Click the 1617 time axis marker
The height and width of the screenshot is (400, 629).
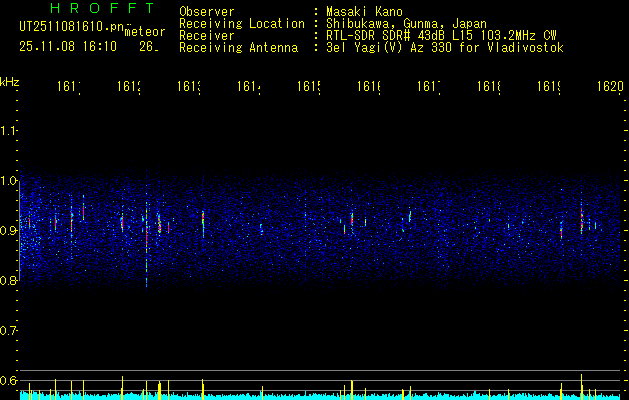pos(429,86)
